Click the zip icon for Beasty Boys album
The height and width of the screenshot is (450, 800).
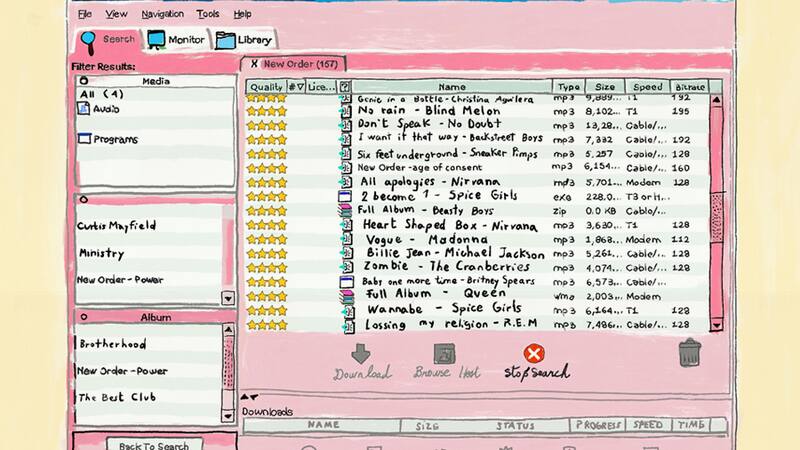345,211
